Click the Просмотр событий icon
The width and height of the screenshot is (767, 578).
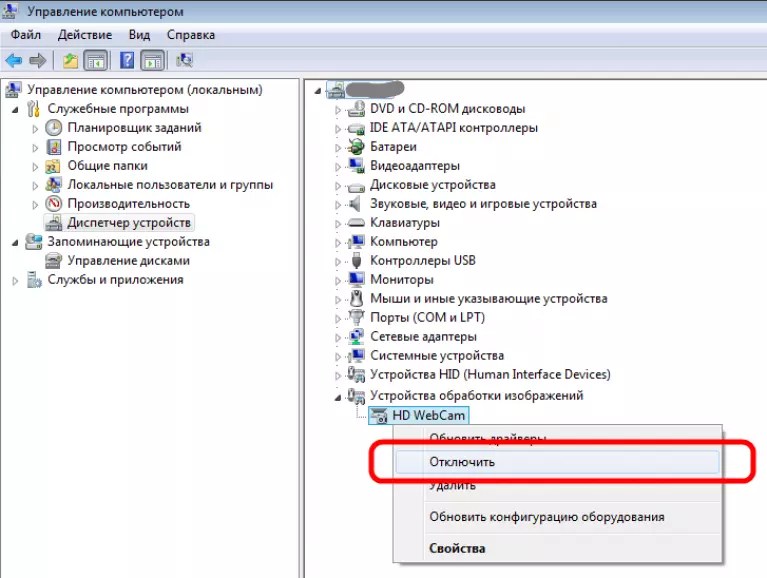tap(54, 147)
